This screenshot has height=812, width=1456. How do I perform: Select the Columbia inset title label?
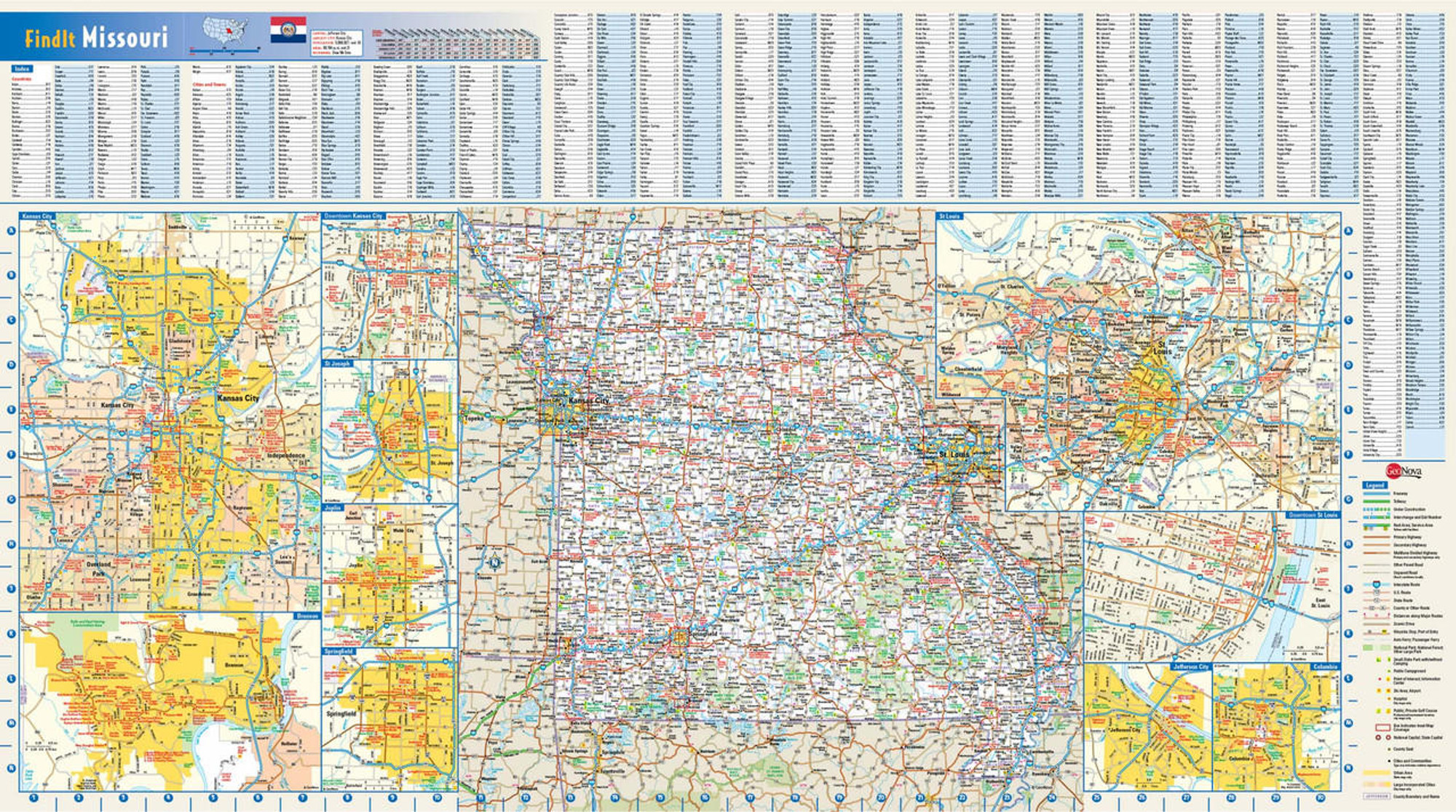(1325, 666)
